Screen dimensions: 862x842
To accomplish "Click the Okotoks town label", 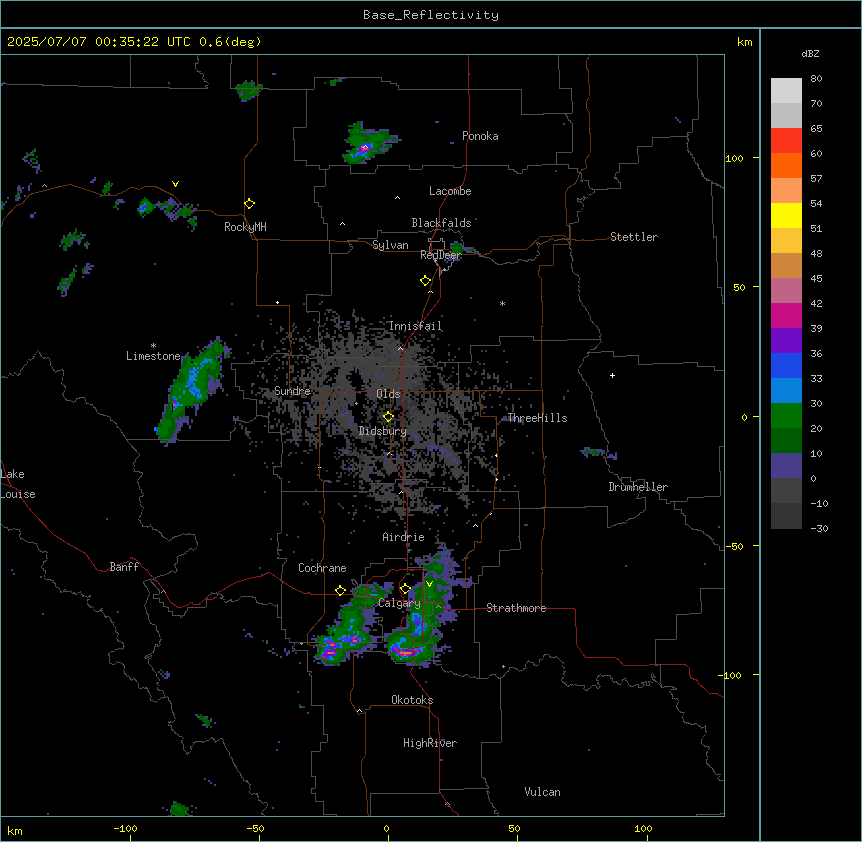I will pos(412,700).
